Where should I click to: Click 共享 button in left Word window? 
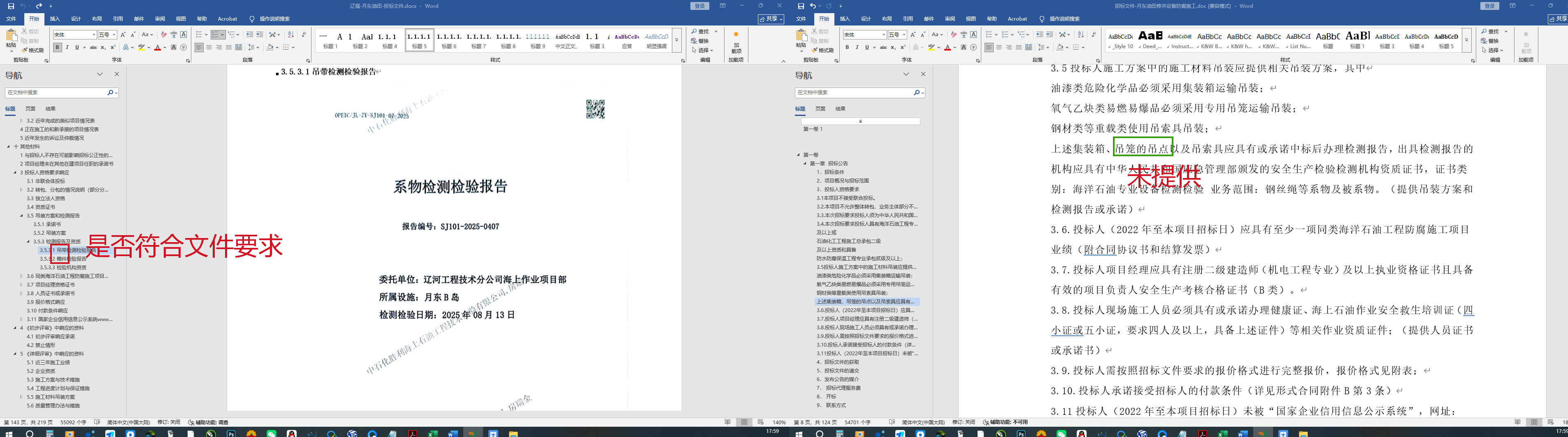(771, 19)
